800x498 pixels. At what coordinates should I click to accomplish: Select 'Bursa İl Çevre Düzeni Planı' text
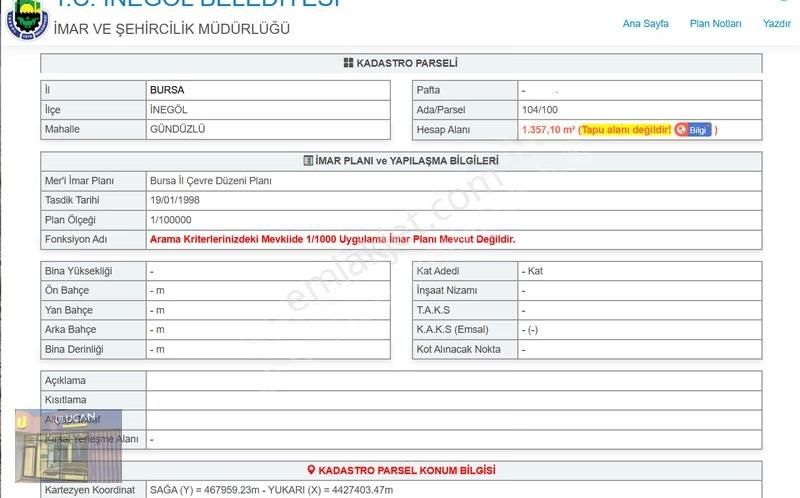pyautogui.click(x=211, y=181)
